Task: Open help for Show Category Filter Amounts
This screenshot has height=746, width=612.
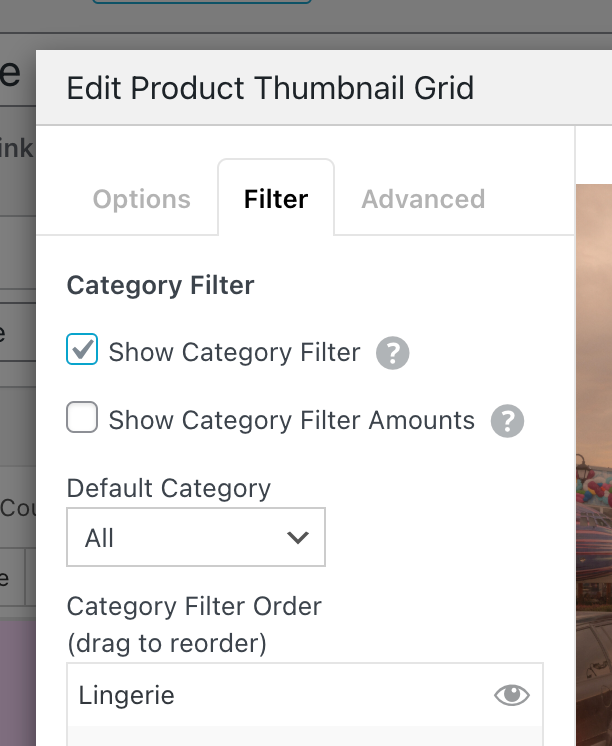Action: 507,421
